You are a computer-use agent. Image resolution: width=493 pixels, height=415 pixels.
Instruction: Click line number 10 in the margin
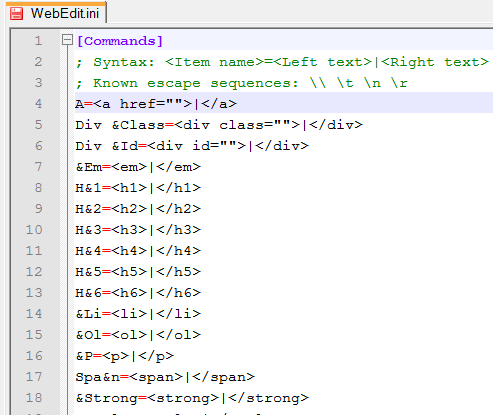(x=34, y=230)
